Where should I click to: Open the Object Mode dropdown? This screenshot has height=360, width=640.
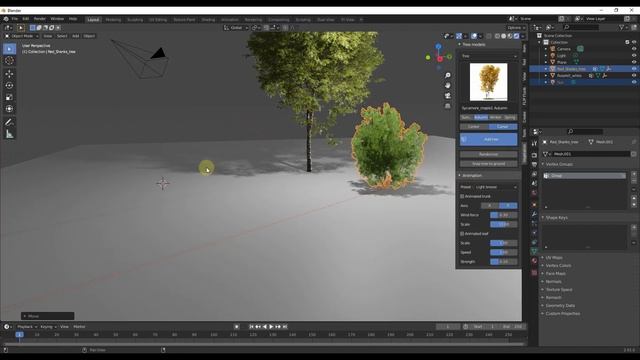[22, 36]
